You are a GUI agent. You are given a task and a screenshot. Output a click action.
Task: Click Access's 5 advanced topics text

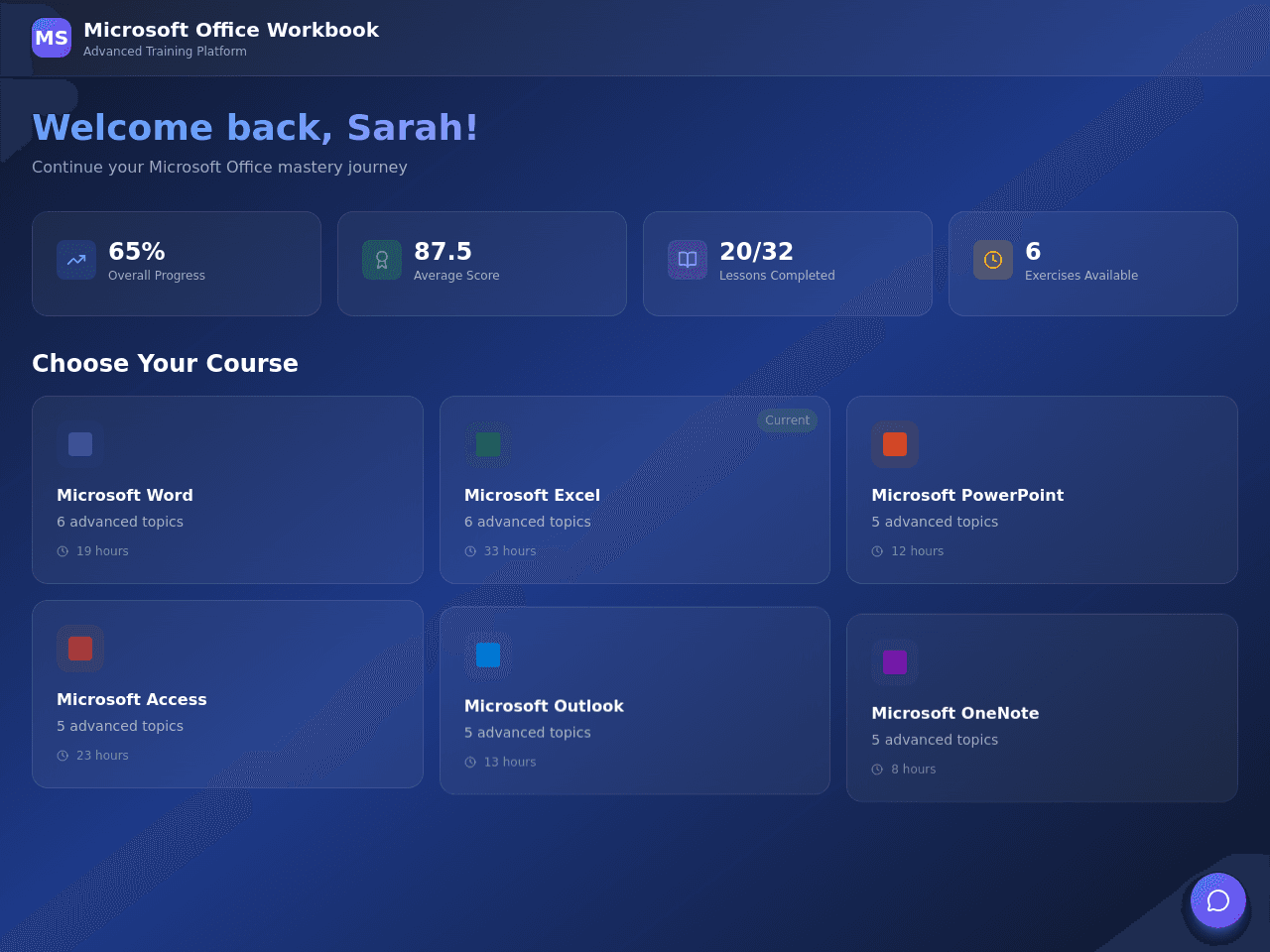[x=120, y=726]
